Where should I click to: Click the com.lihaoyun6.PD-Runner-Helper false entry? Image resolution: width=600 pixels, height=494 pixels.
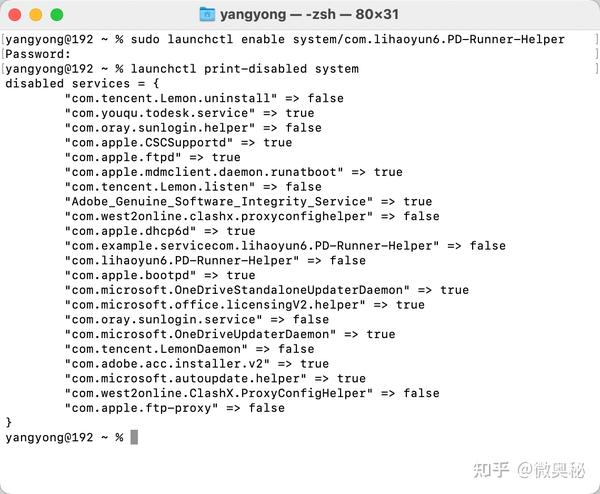(x=215, y=261)
